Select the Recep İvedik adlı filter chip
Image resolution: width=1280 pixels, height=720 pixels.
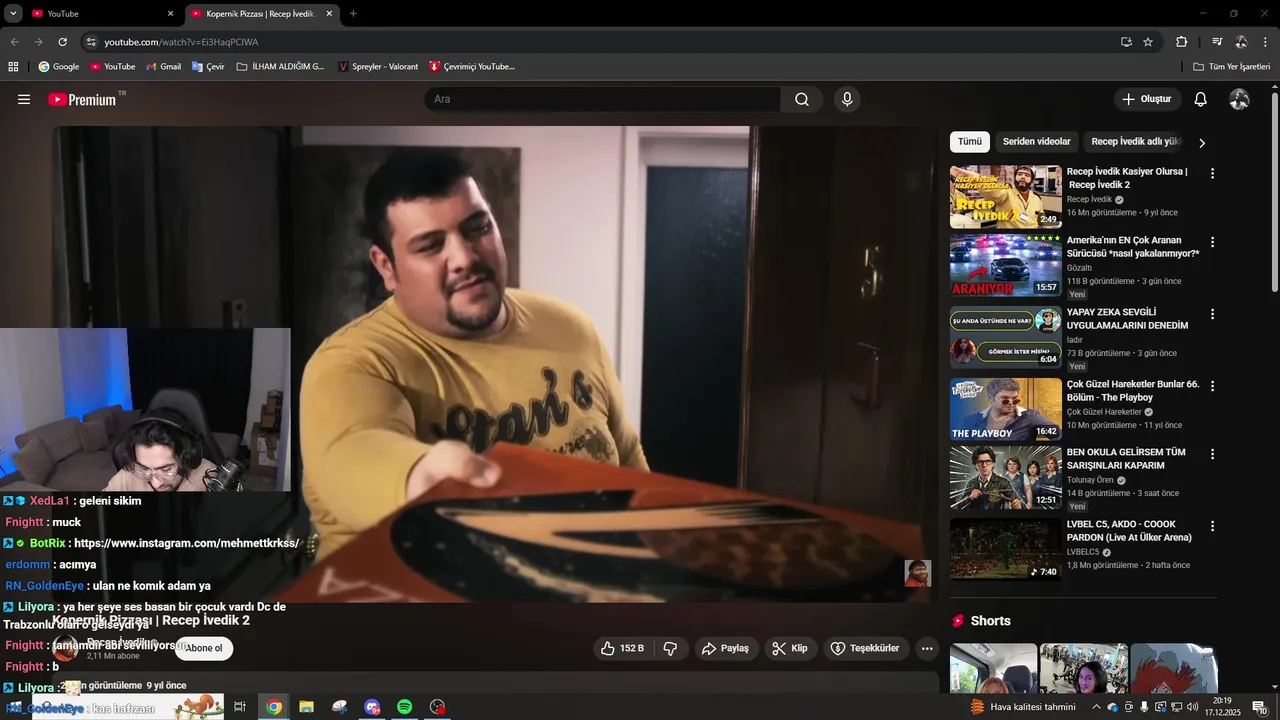point(1136,142)
